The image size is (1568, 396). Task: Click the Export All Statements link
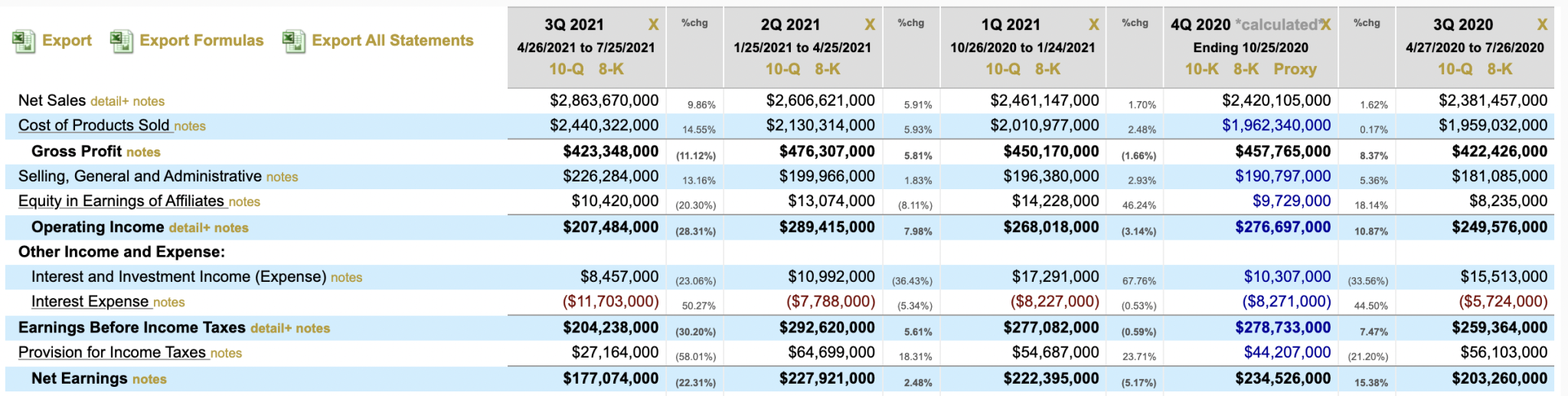(392, 41)
